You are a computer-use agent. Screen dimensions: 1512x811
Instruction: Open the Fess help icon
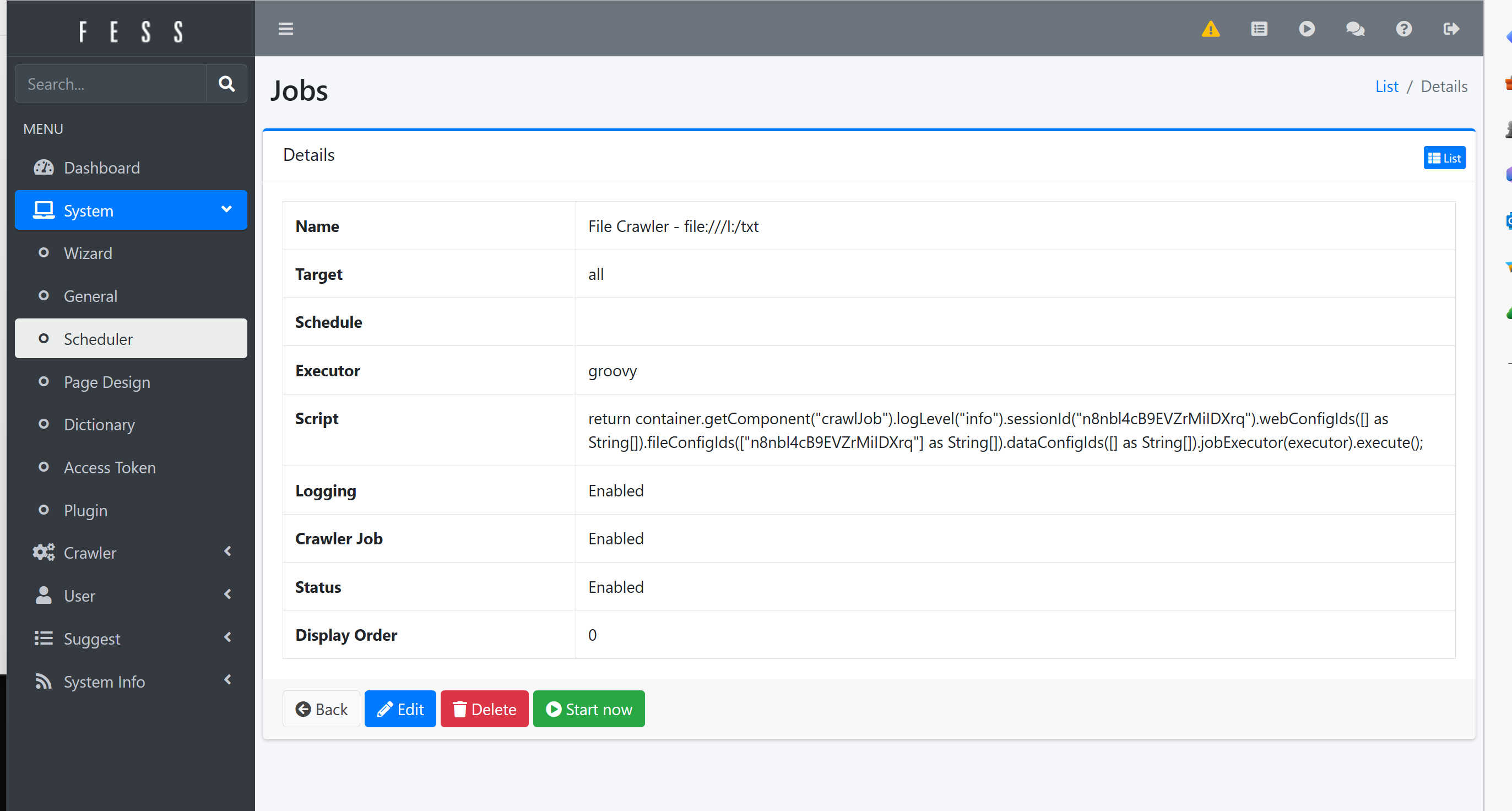[1403, 29]
